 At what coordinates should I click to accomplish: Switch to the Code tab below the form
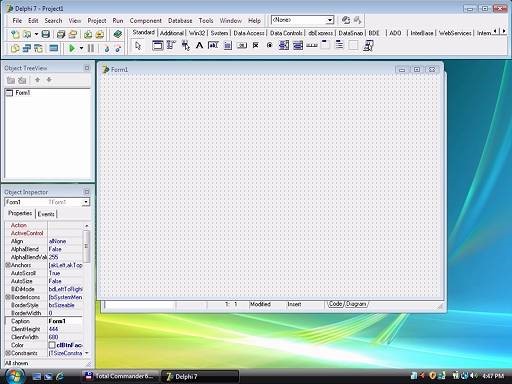[335, 304]
